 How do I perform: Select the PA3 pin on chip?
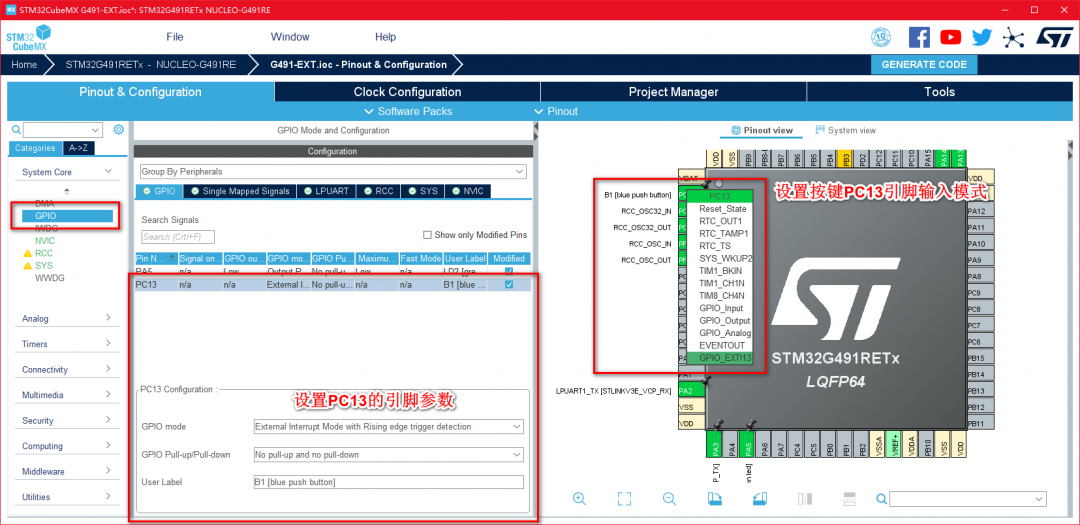pos(716,445)
